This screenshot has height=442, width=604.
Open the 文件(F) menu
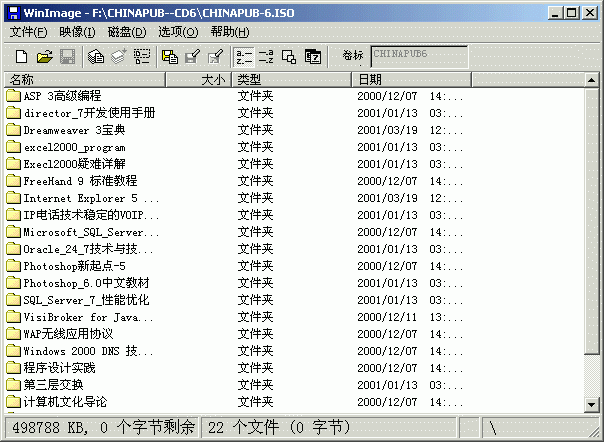click(x=28, y=32)
